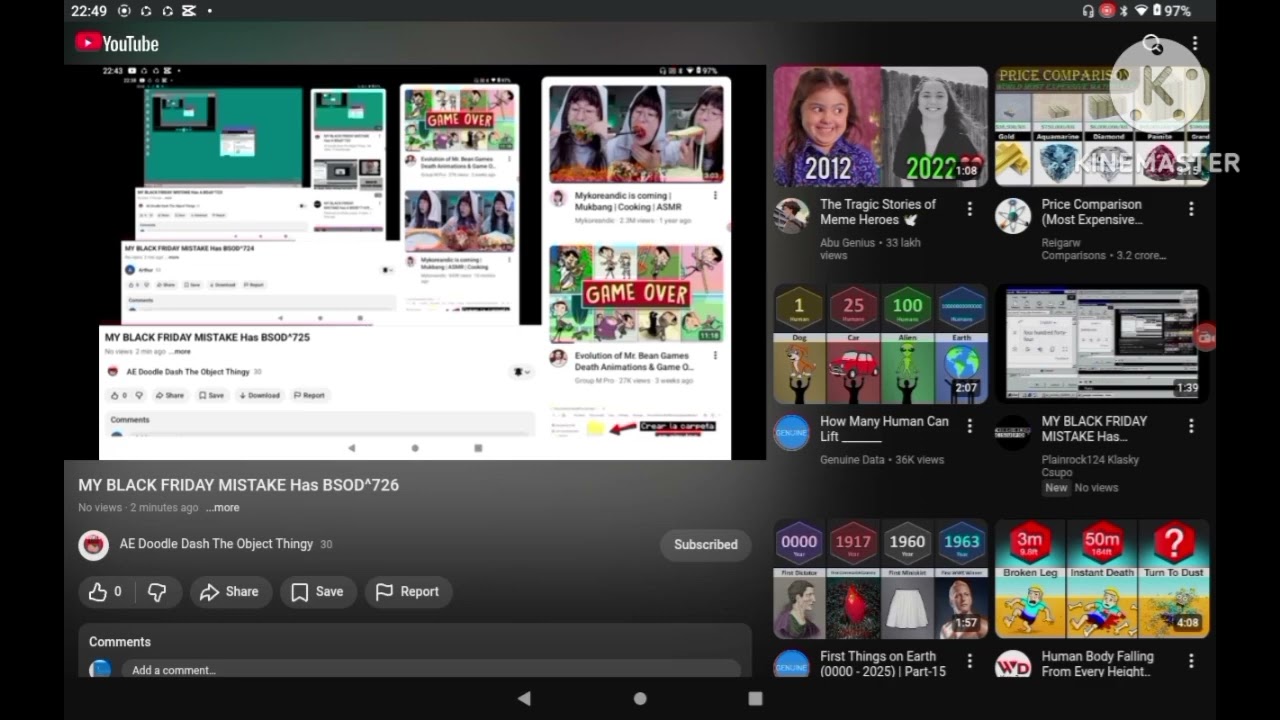Open options menu for suggested MY BLACK FRIDAY MISTAKE
This screenshot has height=720, width=1280.
[1191, 426]
